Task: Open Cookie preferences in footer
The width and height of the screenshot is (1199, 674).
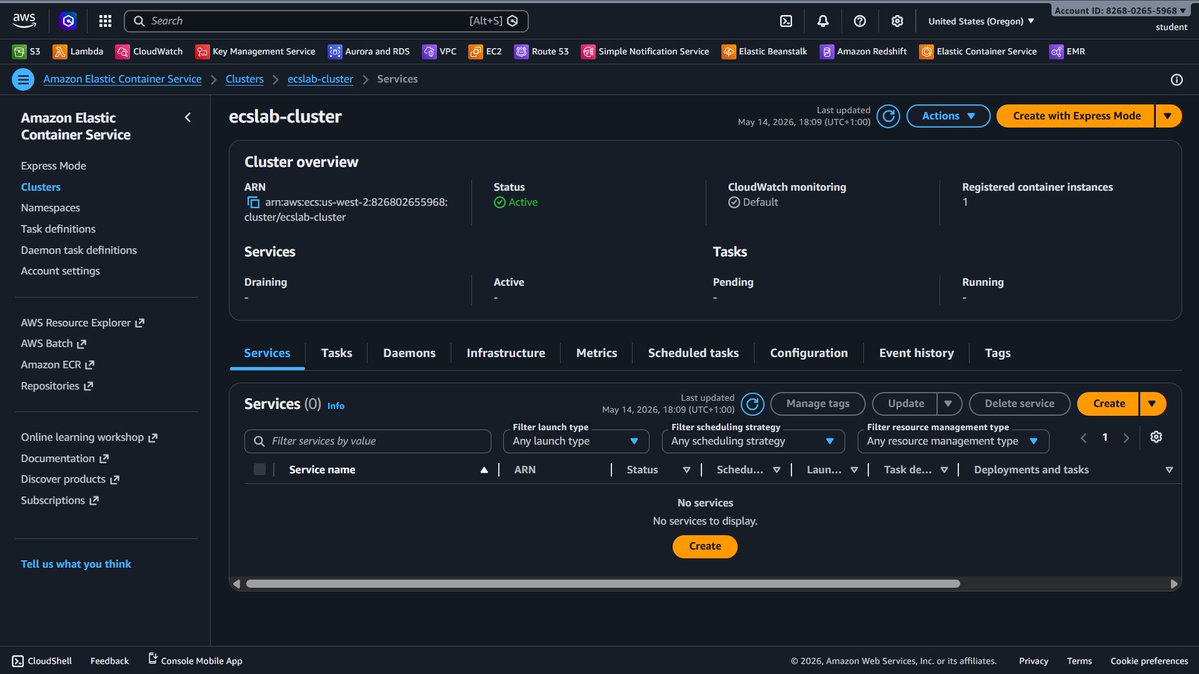Action: [x=1149, y=661]
